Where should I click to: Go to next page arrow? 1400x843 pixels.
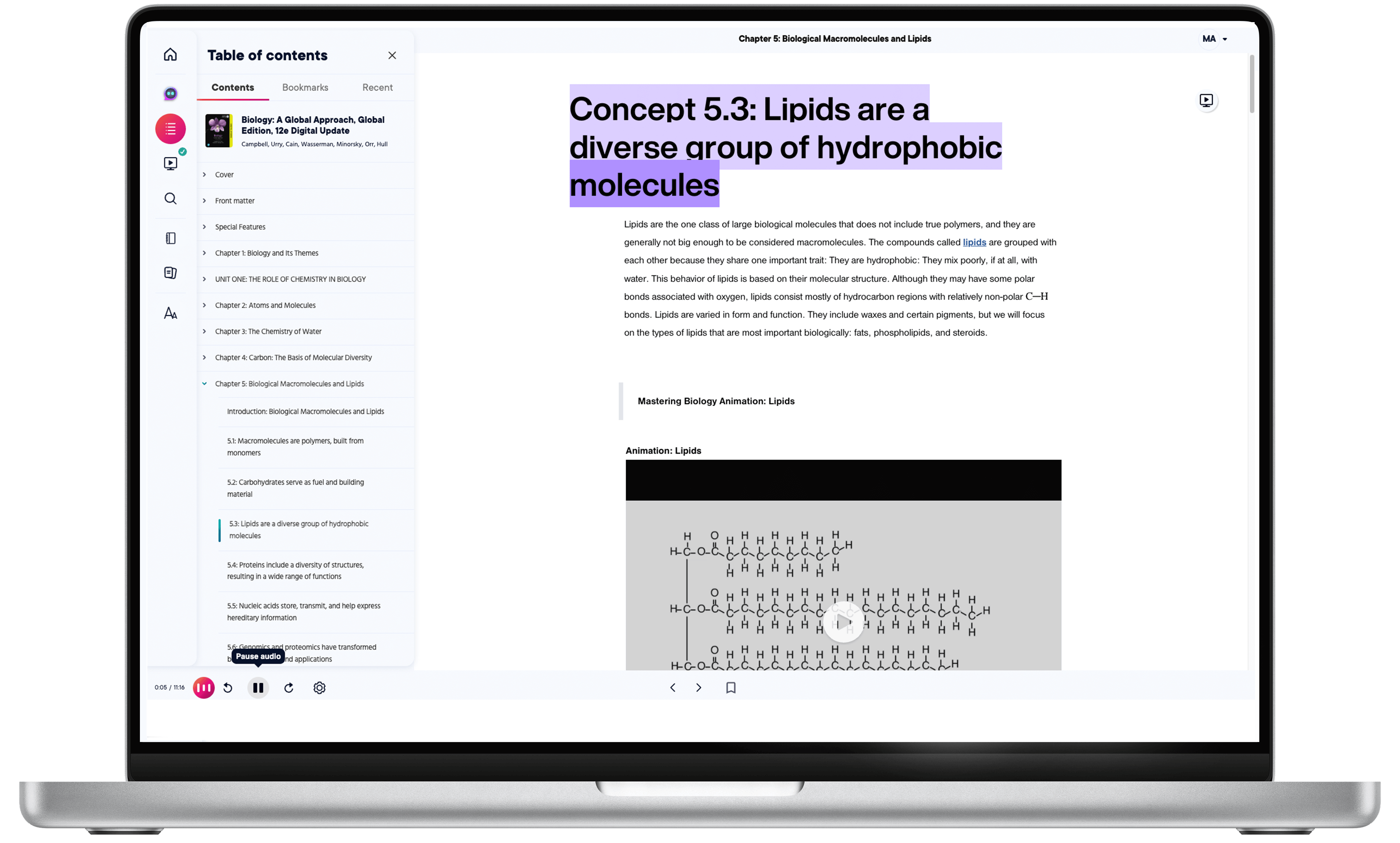click(x=699, y=688)
